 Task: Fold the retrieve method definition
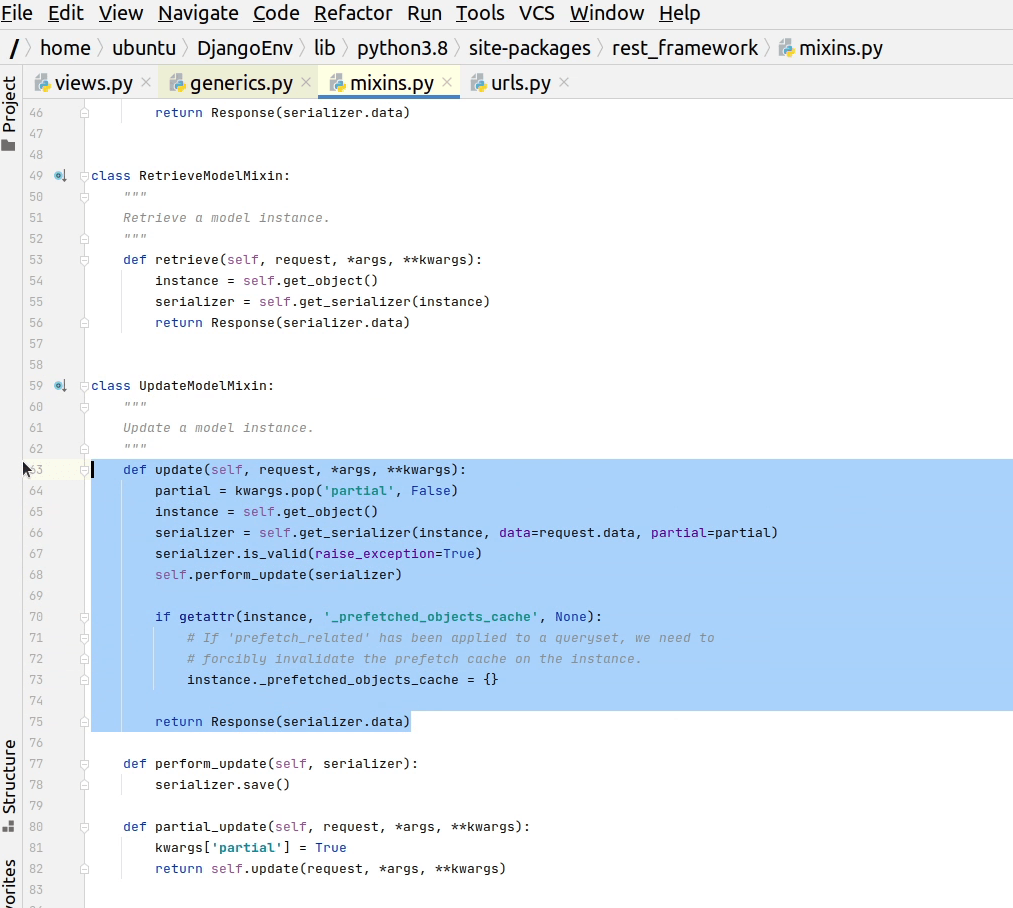[x=85, y=260]
